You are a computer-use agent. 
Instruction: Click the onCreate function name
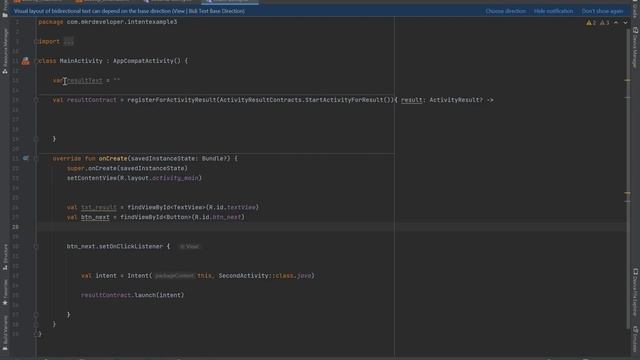point(113,159)
